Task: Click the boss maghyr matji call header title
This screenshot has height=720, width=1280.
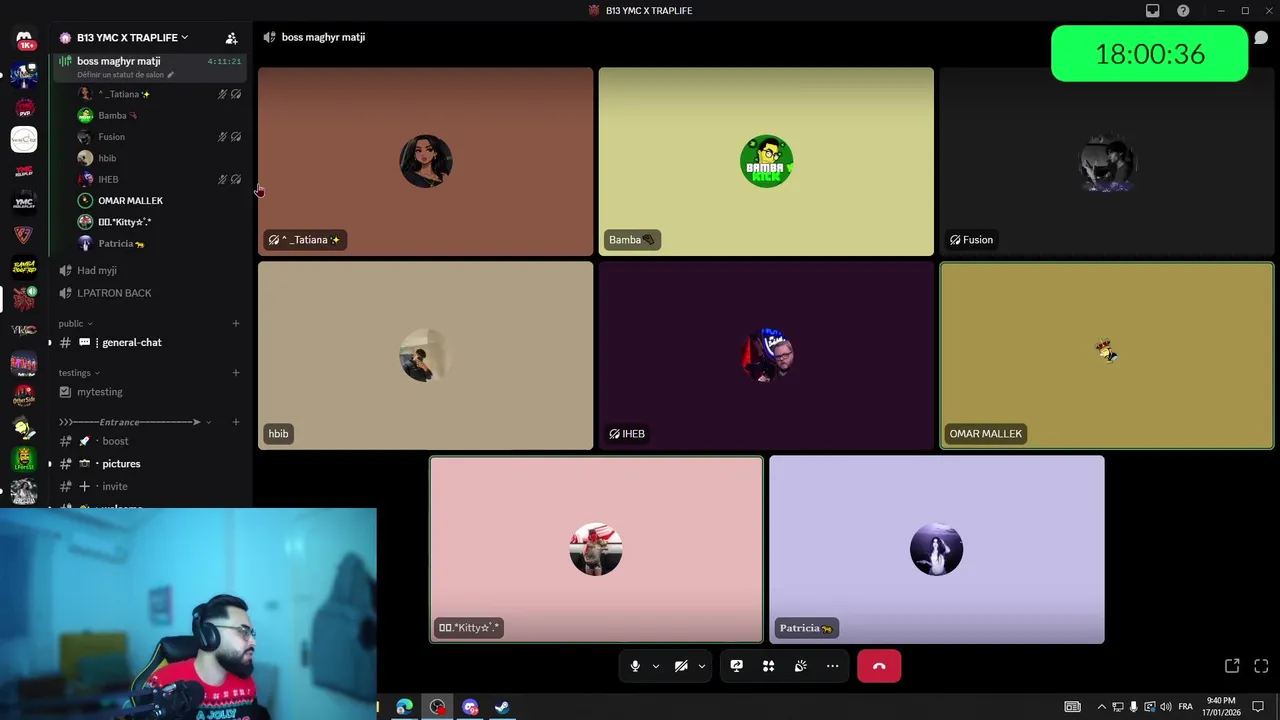Action: click(x=323, y=38)
